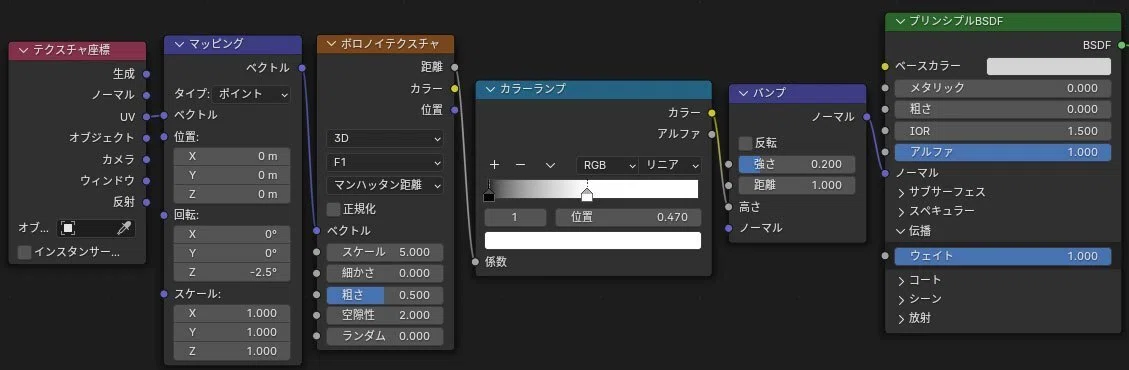
Task: Click the 空隙性 2.000 field
Action: [385, 315]
